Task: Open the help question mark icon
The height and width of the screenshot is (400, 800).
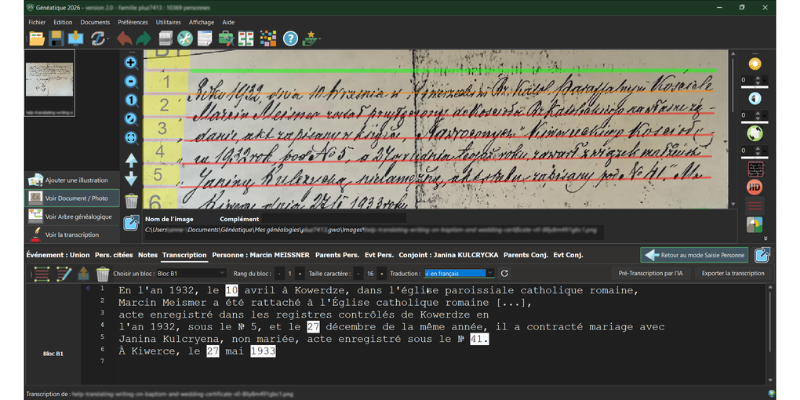Action: [290, 39]
